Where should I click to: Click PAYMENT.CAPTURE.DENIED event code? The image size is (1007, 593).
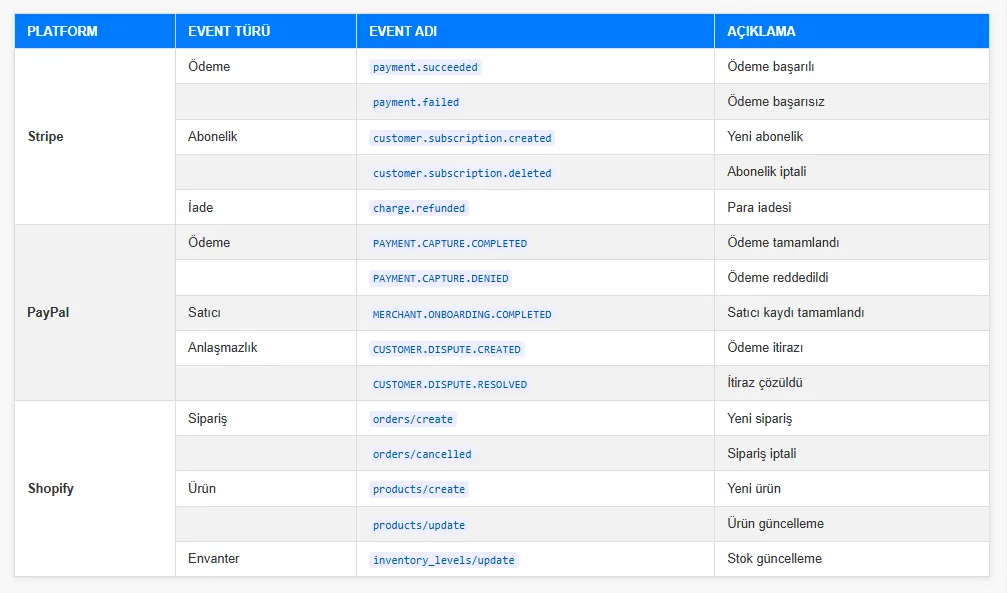point(441,278)
